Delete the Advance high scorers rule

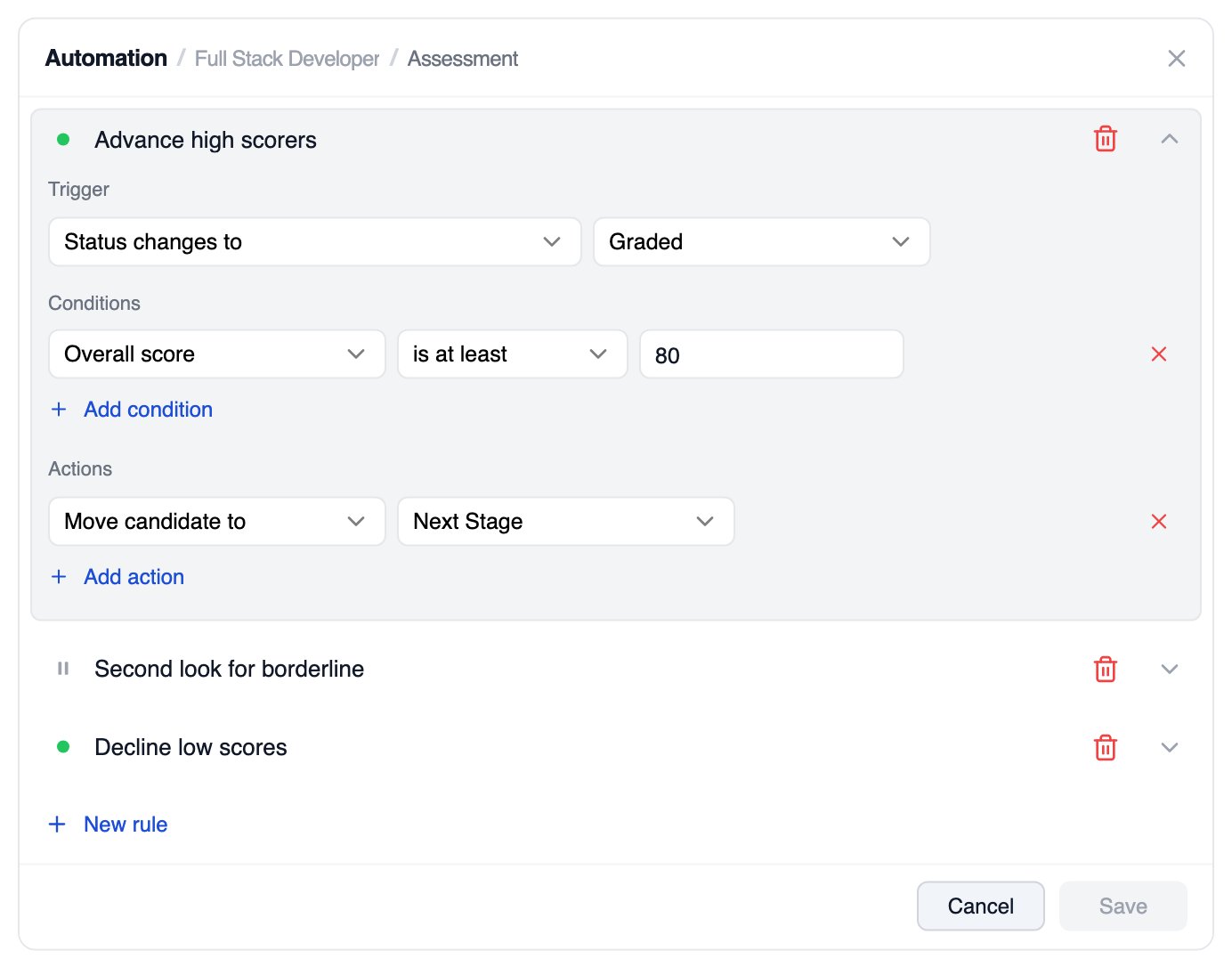pos(1105,139)
